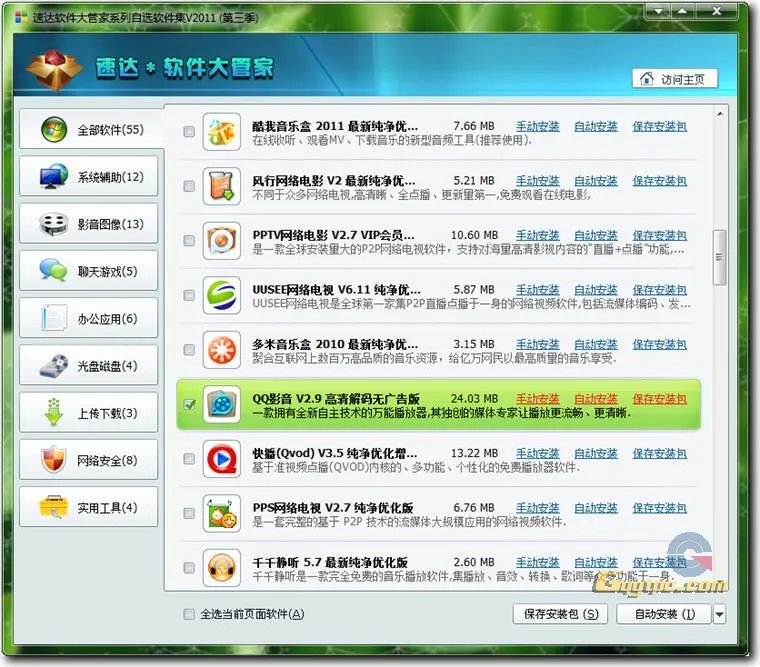Open the 网络安全(8) category
Image resolution: width=760 pixels, height=667 pixels.
[89, 461]
